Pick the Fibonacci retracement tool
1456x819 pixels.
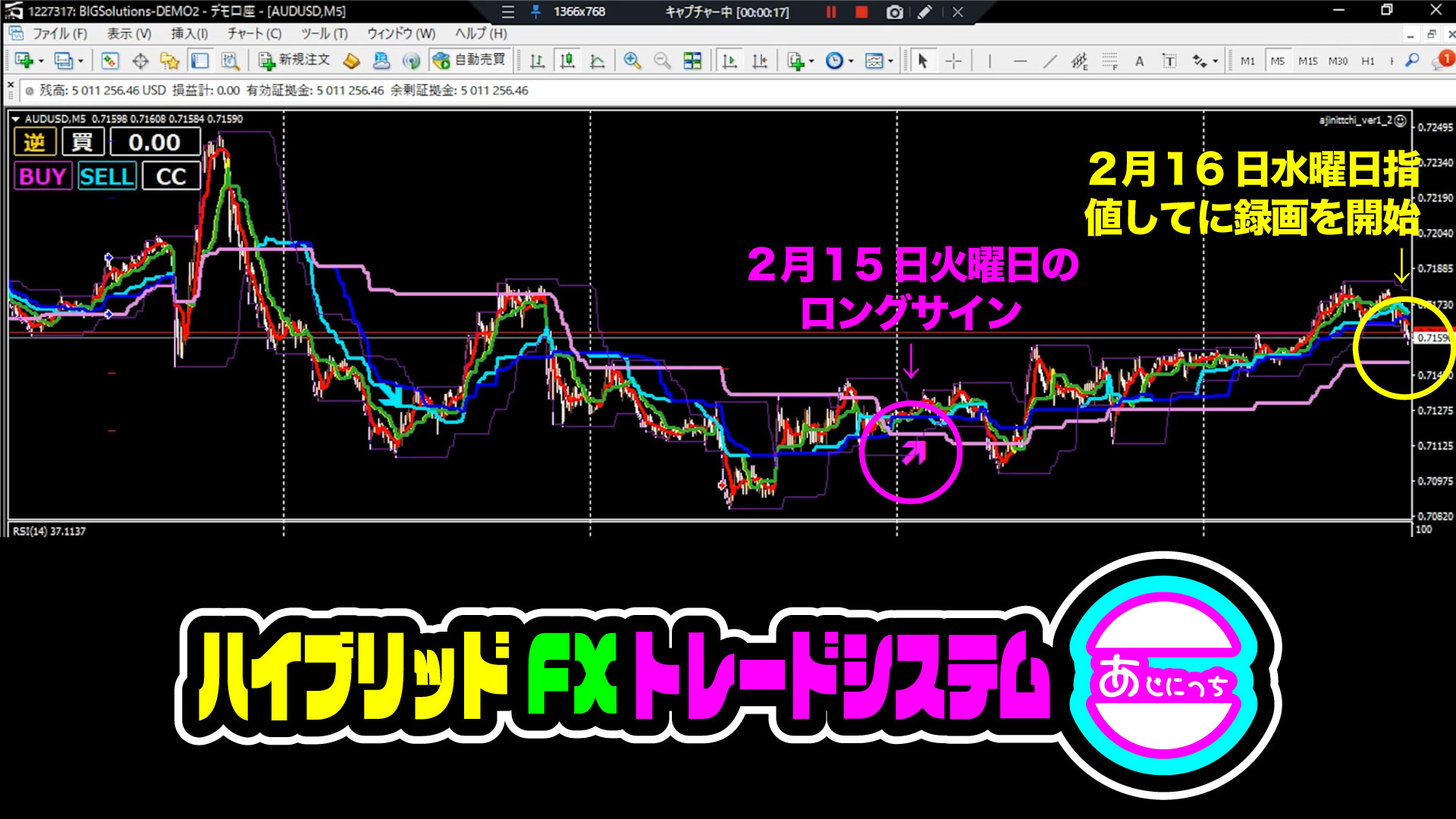click(1109, 61)
